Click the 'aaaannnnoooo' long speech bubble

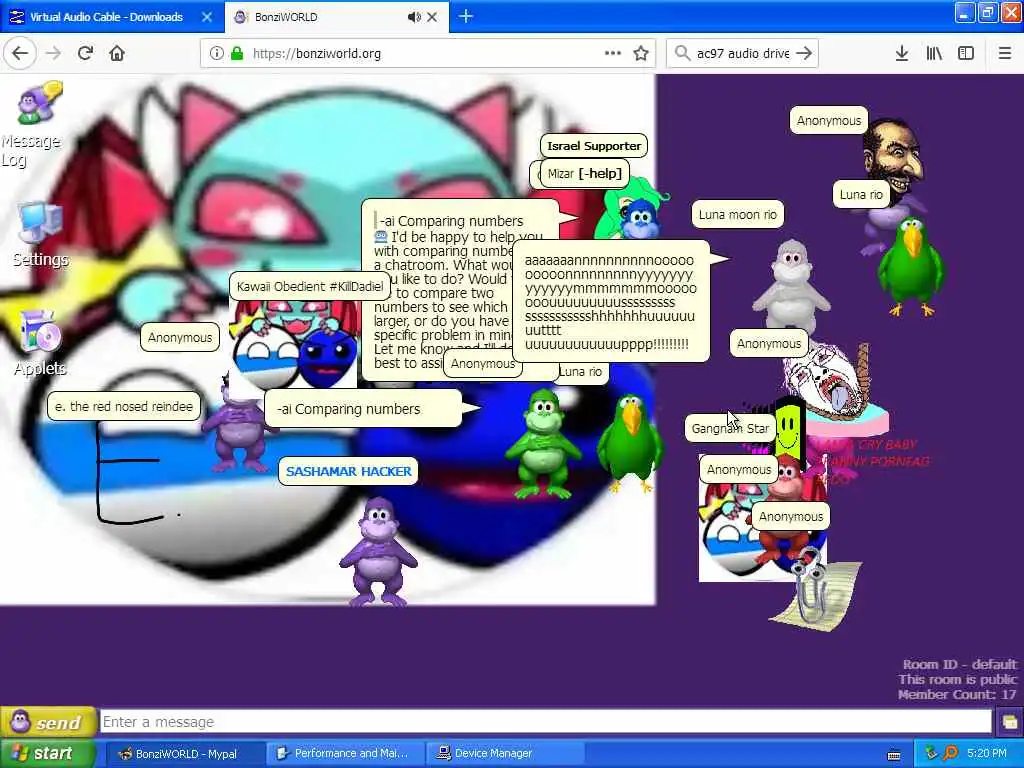click(611, 302)
